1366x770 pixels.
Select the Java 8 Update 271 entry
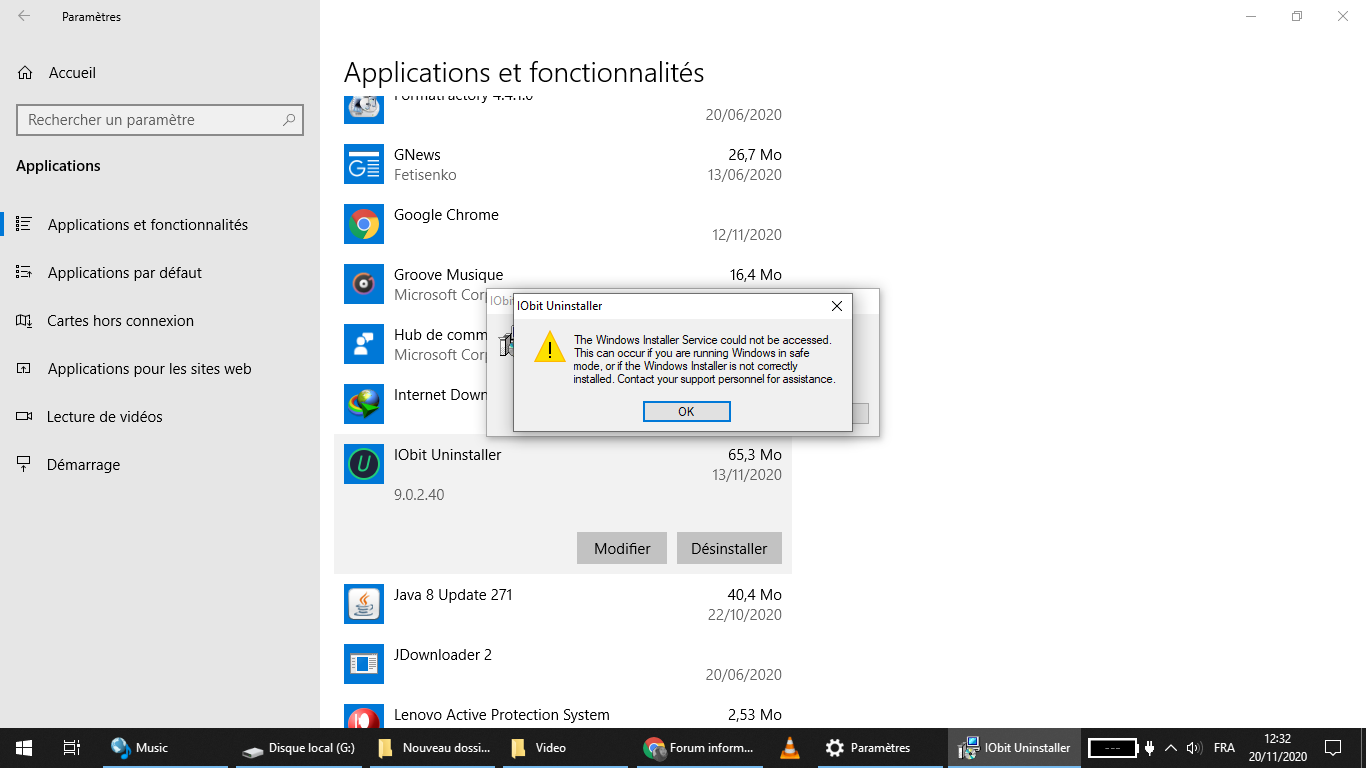(x=453, y=595)
